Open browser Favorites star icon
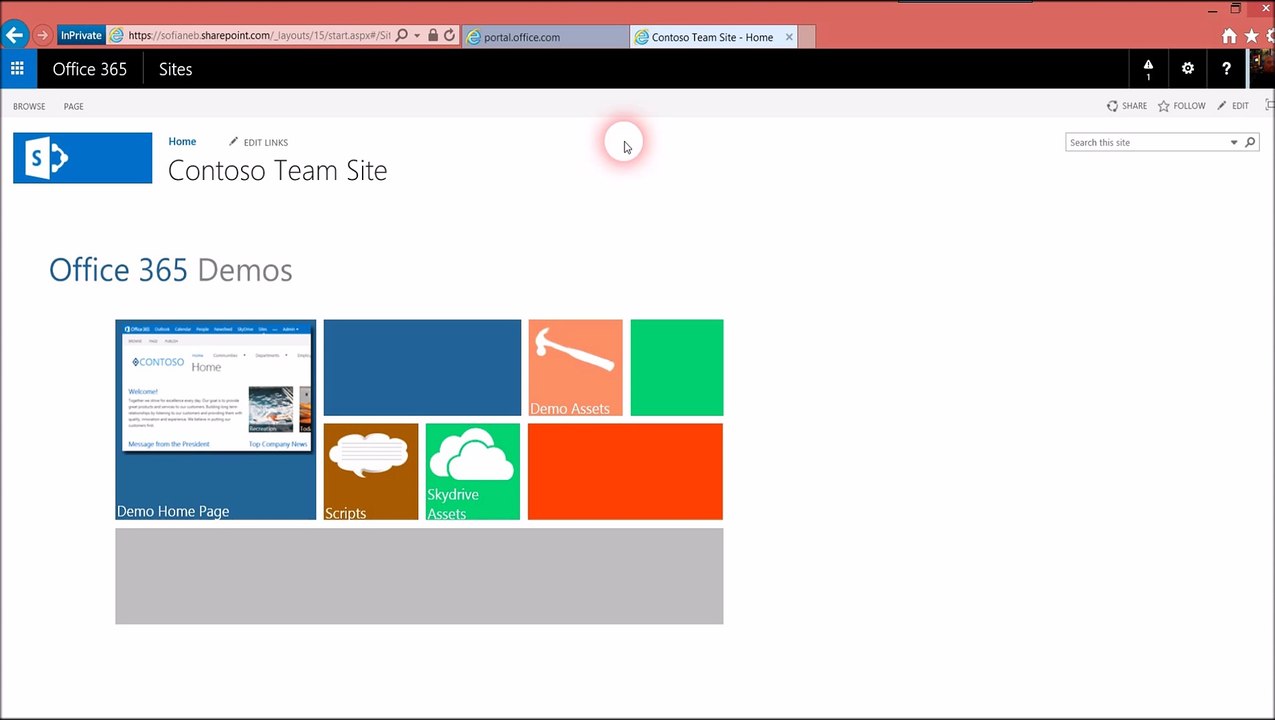The height and width of the screenshot is (720, 1275). [x=1251, y=36]
